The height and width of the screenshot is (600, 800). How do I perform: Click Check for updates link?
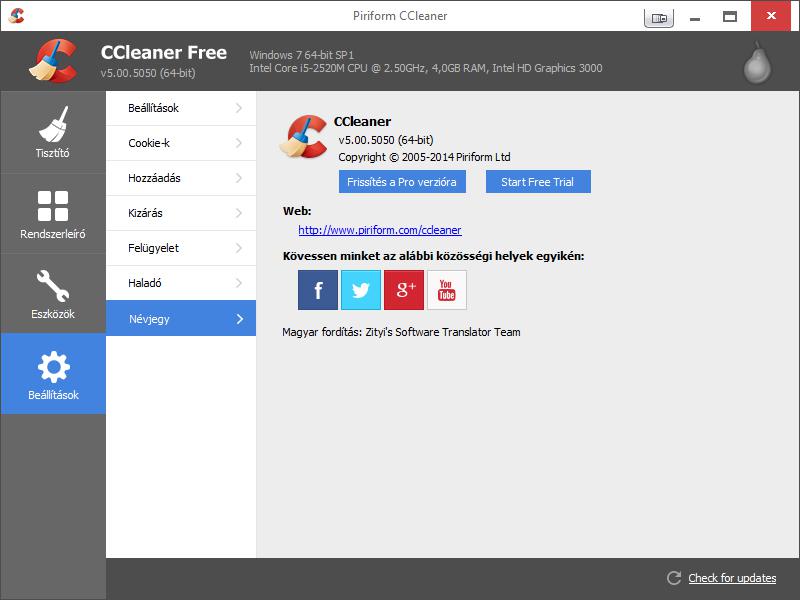[x=732, y=578]
